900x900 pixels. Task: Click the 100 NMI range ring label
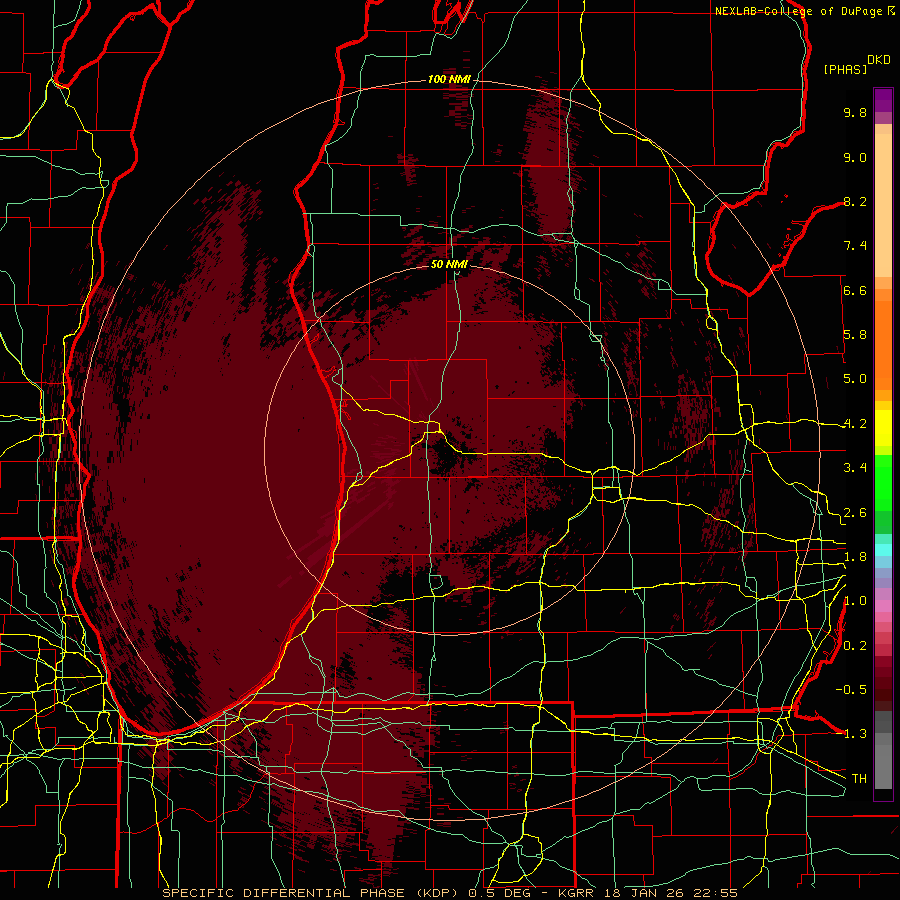449,79
